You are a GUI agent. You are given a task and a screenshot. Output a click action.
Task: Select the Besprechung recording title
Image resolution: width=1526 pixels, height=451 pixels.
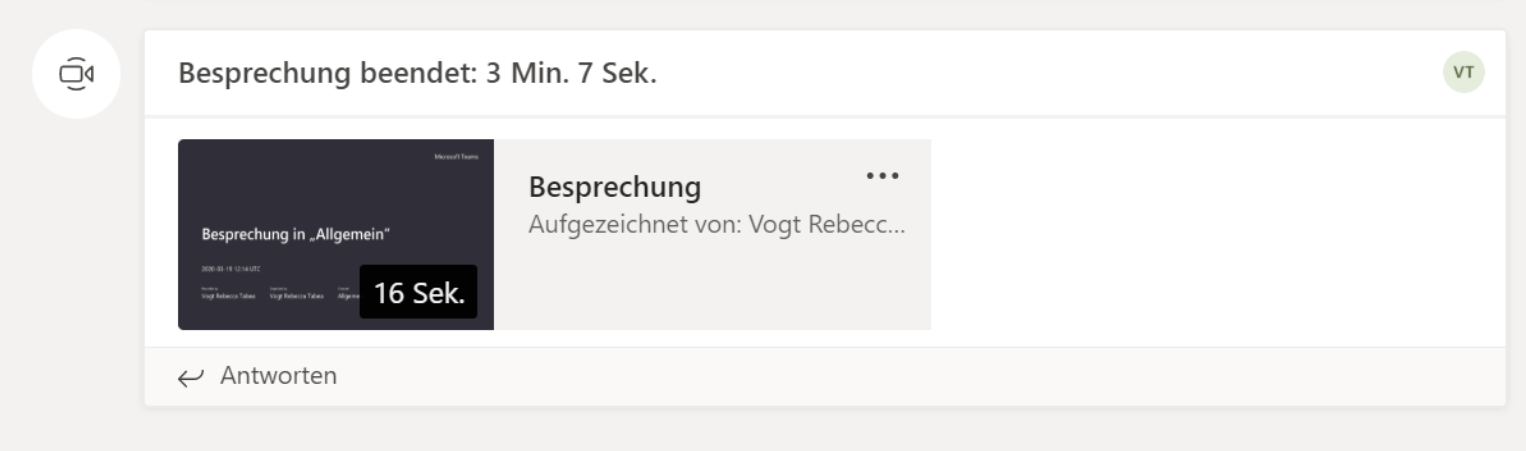(615, 187)
